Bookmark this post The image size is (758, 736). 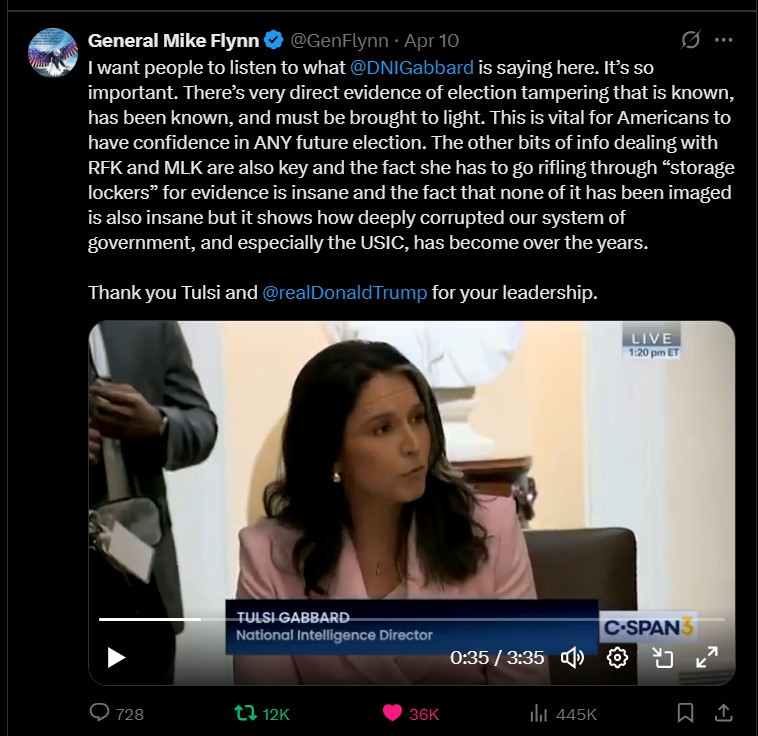click(x=685, y=713)
